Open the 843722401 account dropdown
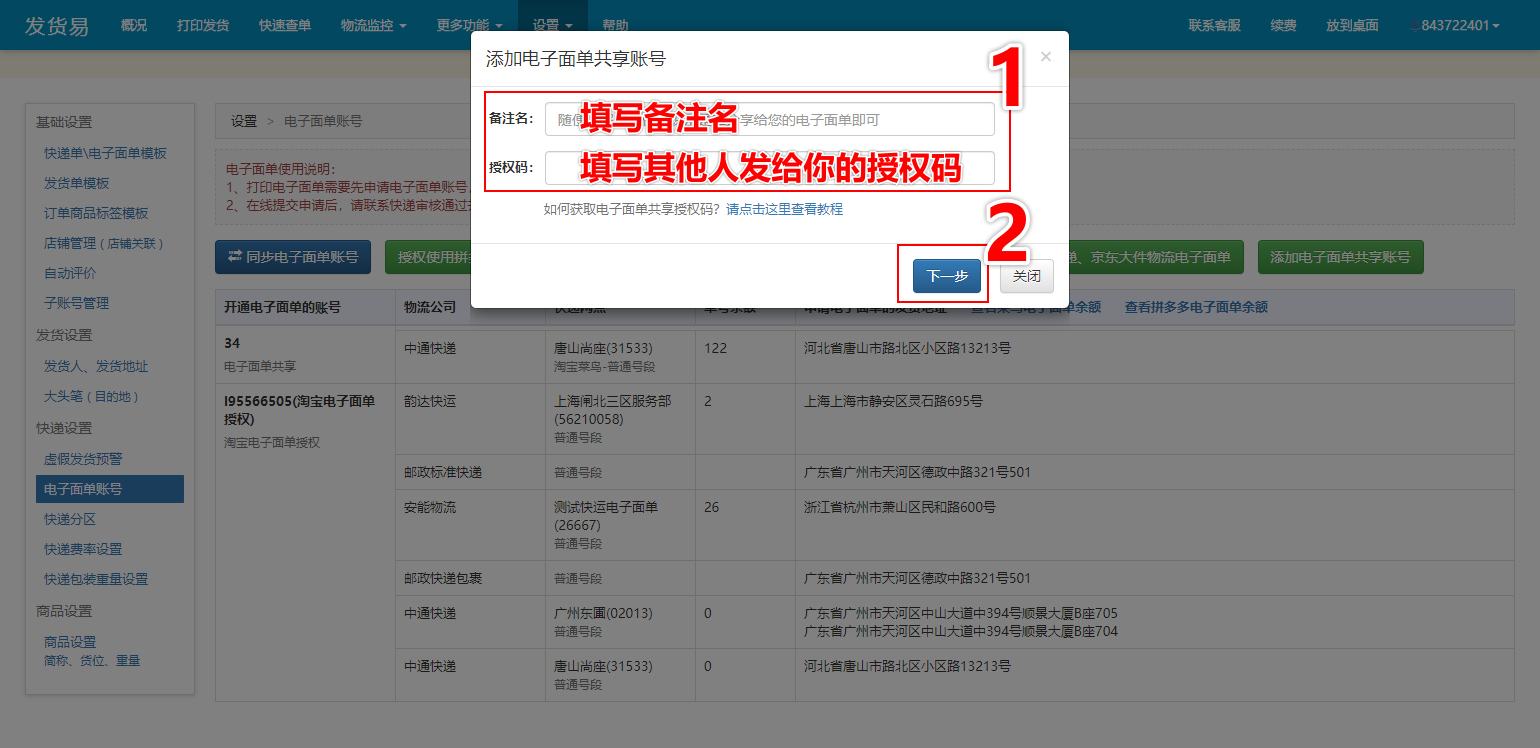 [1455, 25]
